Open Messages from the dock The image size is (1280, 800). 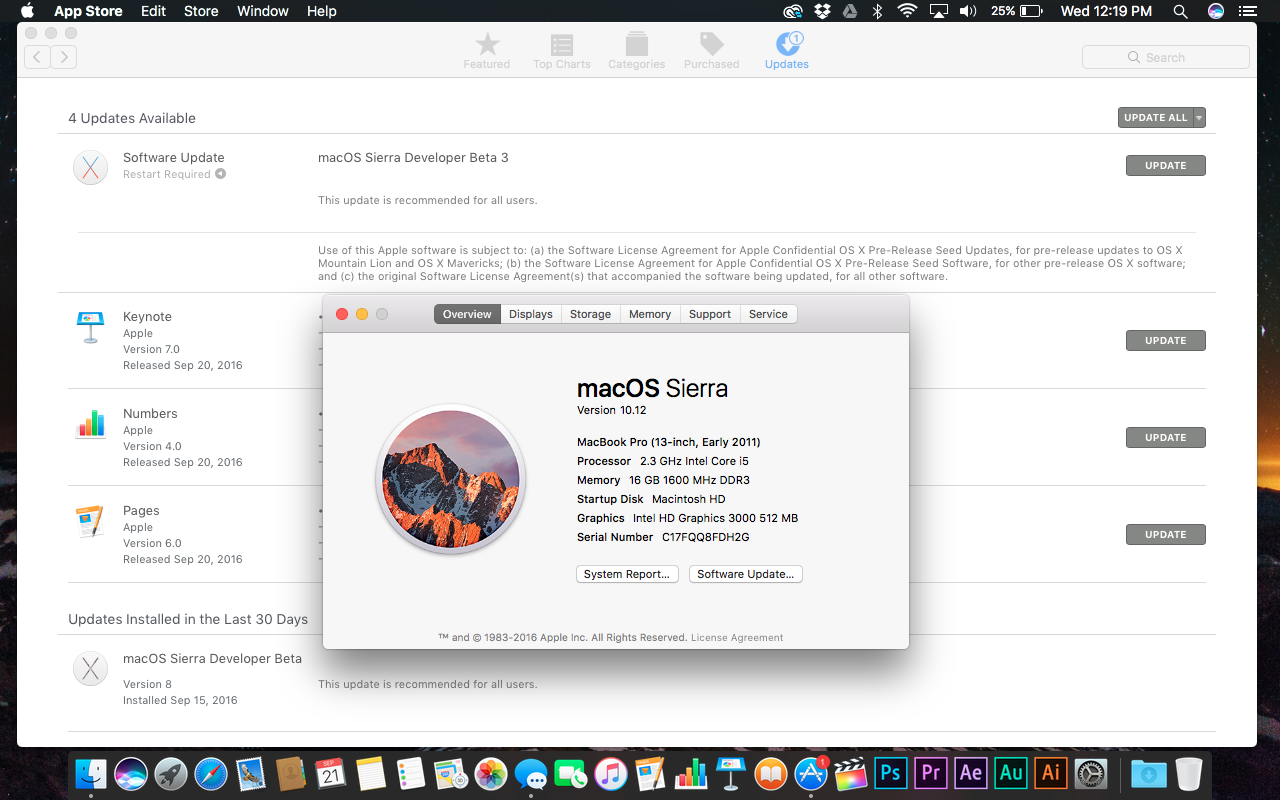point(531,773)
